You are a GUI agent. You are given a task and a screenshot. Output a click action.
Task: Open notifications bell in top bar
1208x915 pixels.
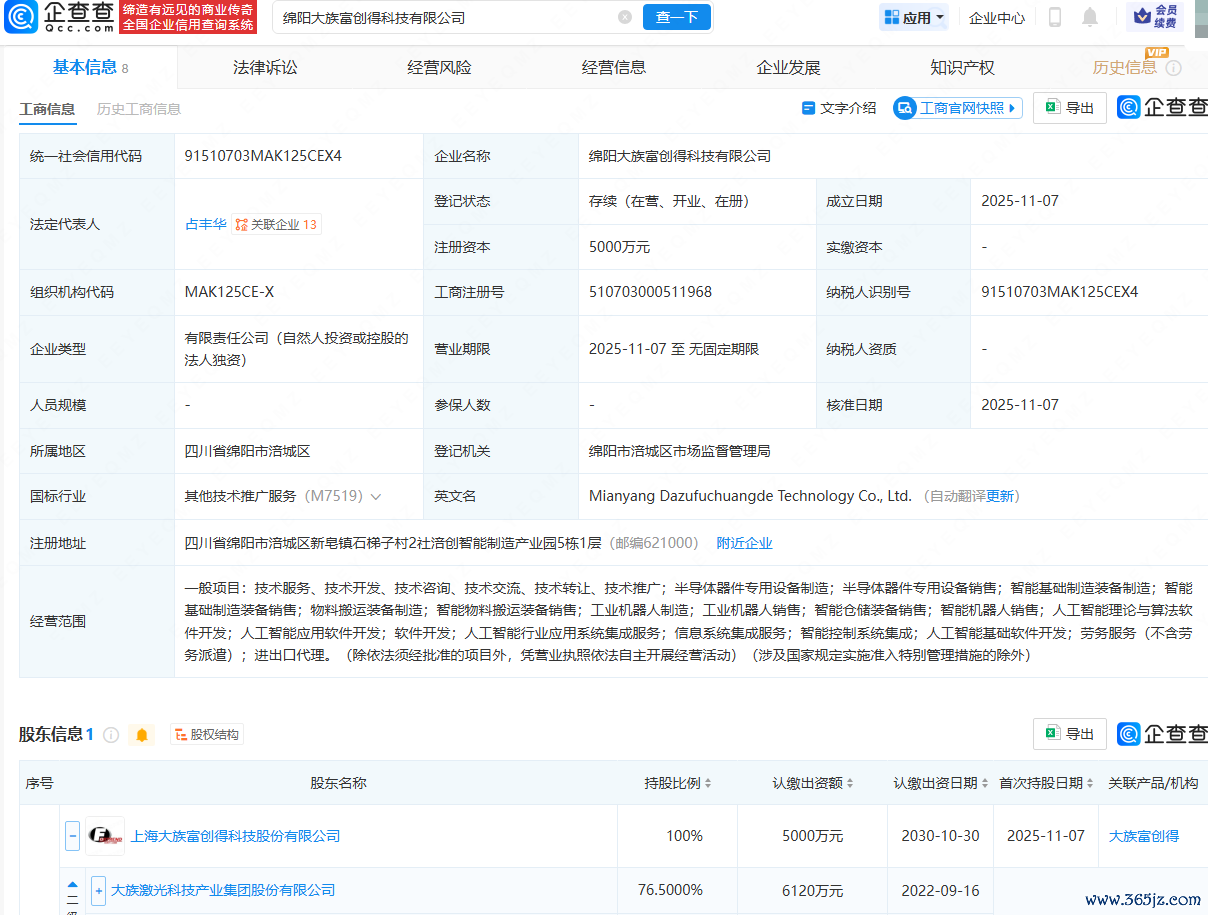coord(1090,17)
